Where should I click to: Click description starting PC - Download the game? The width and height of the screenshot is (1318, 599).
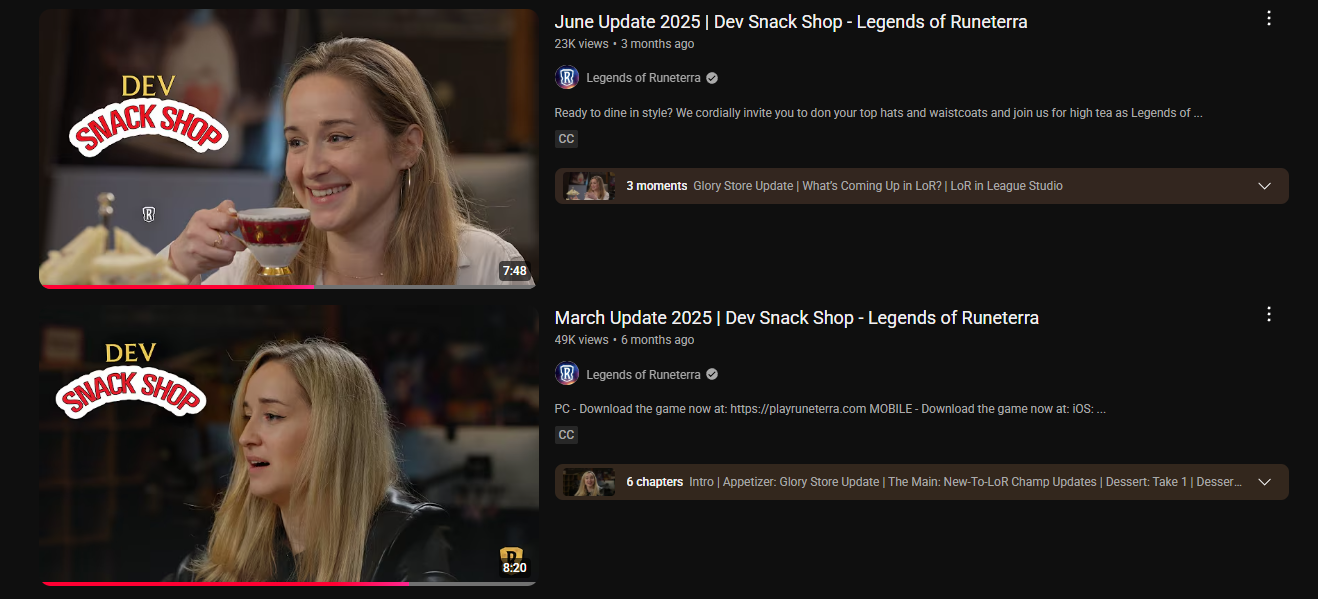coord(830,409)
